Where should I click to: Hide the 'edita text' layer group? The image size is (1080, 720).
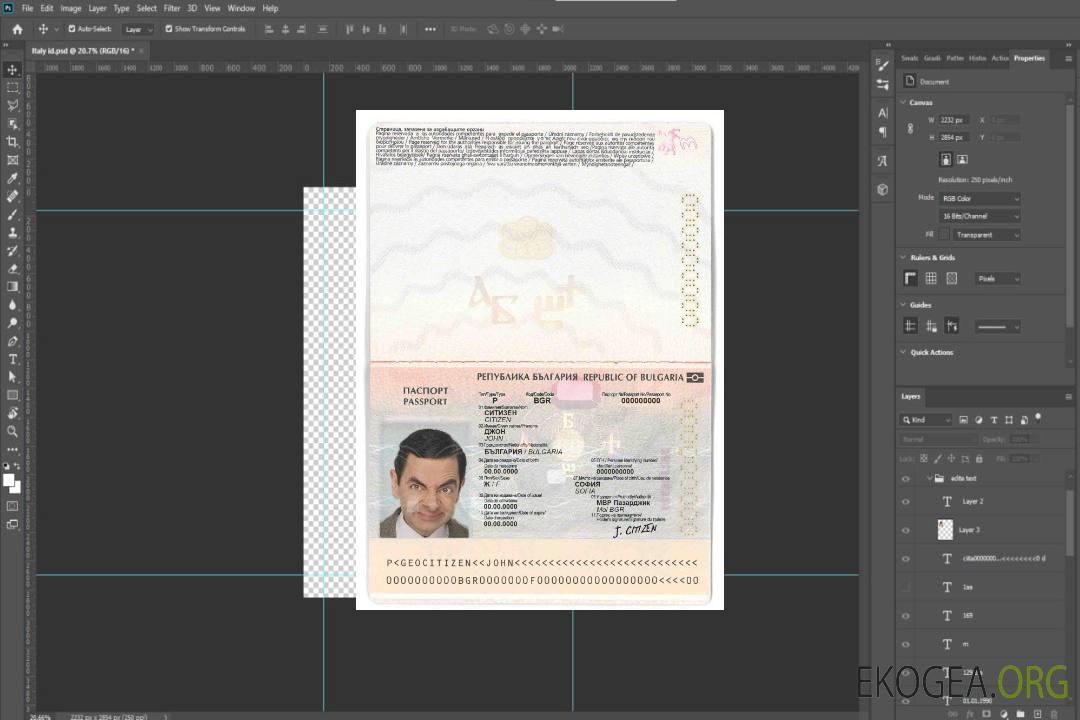[906, 479]
